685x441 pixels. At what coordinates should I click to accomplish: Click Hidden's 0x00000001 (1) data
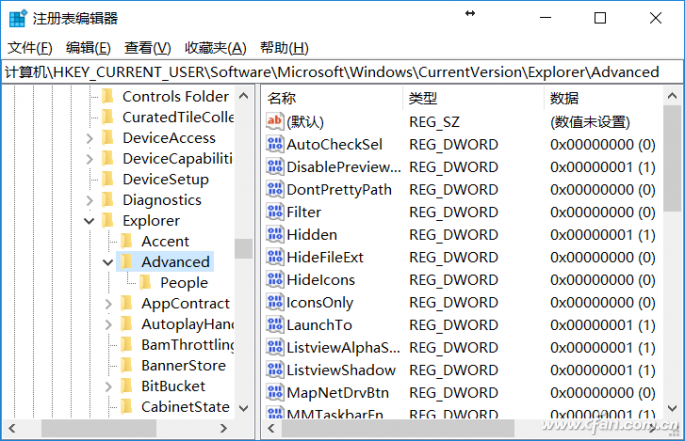pyautogui.click(x=602, y=234)
